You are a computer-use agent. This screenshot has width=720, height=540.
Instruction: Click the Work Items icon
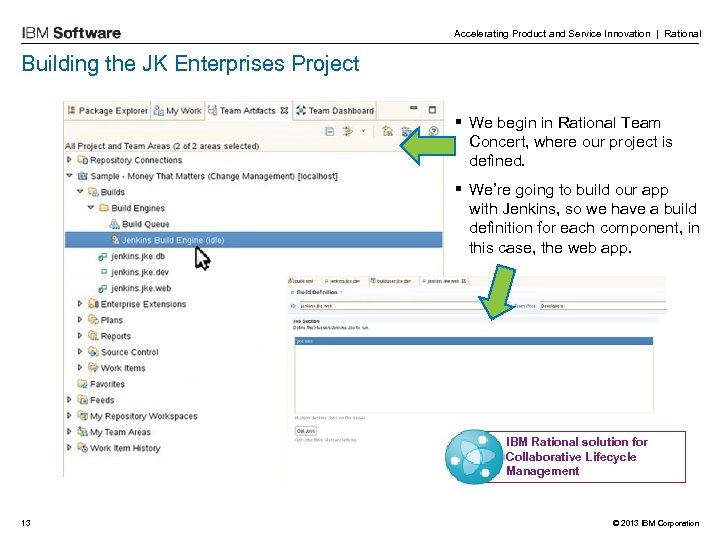93,367
